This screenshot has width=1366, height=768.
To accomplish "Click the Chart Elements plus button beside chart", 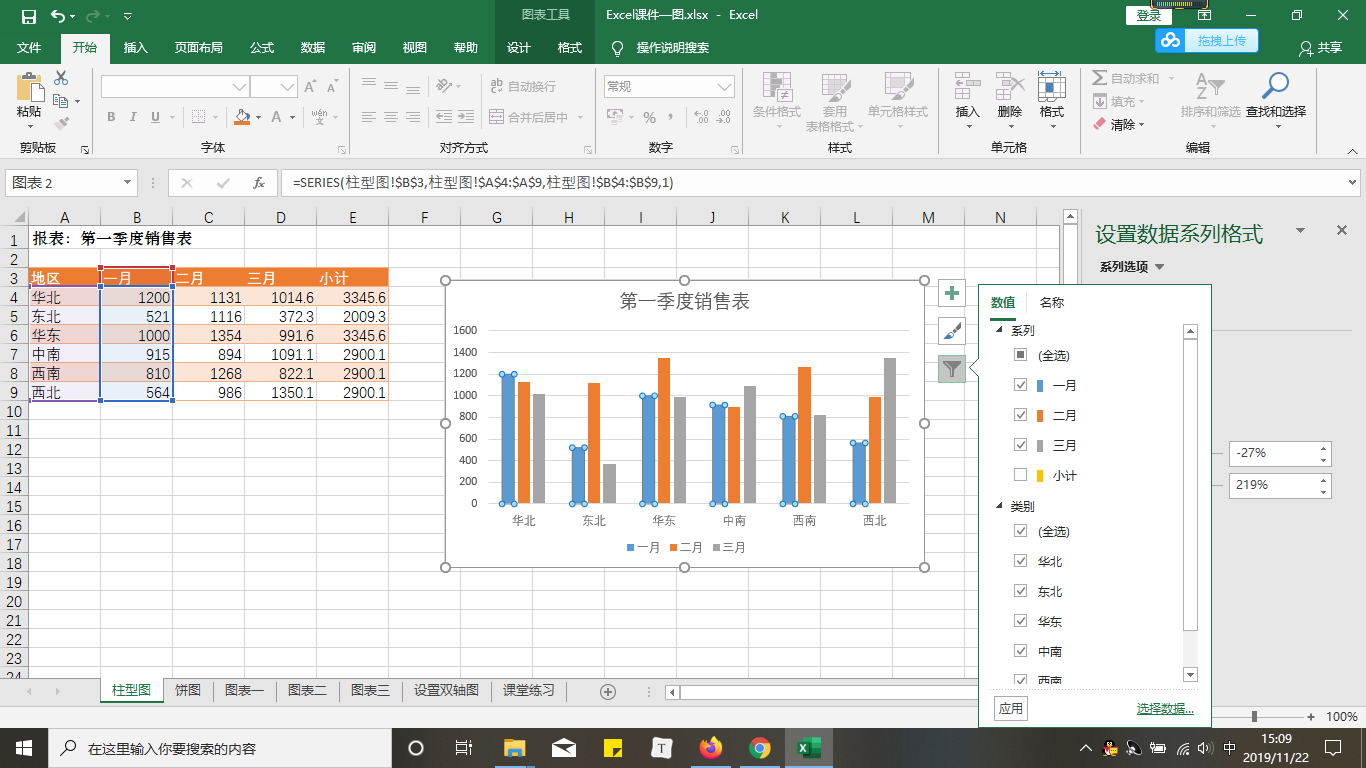I will coord(952,293).
